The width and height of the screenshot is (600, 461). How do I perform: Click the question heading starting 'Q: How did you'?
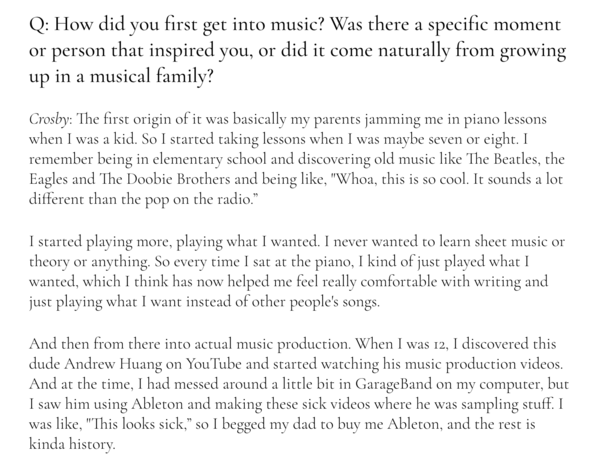point(298,50)
